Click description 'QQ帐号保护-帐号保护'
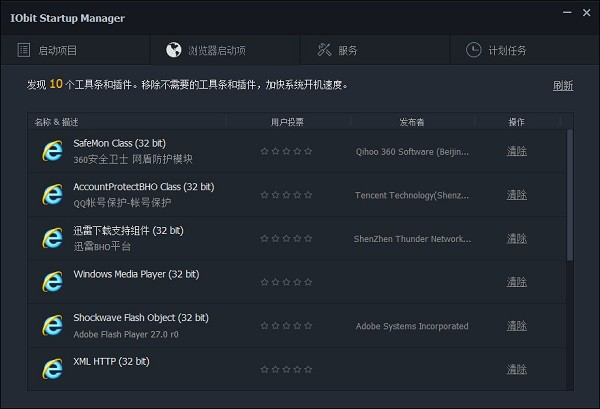This screenshot has width=600, height=409. 122,203
